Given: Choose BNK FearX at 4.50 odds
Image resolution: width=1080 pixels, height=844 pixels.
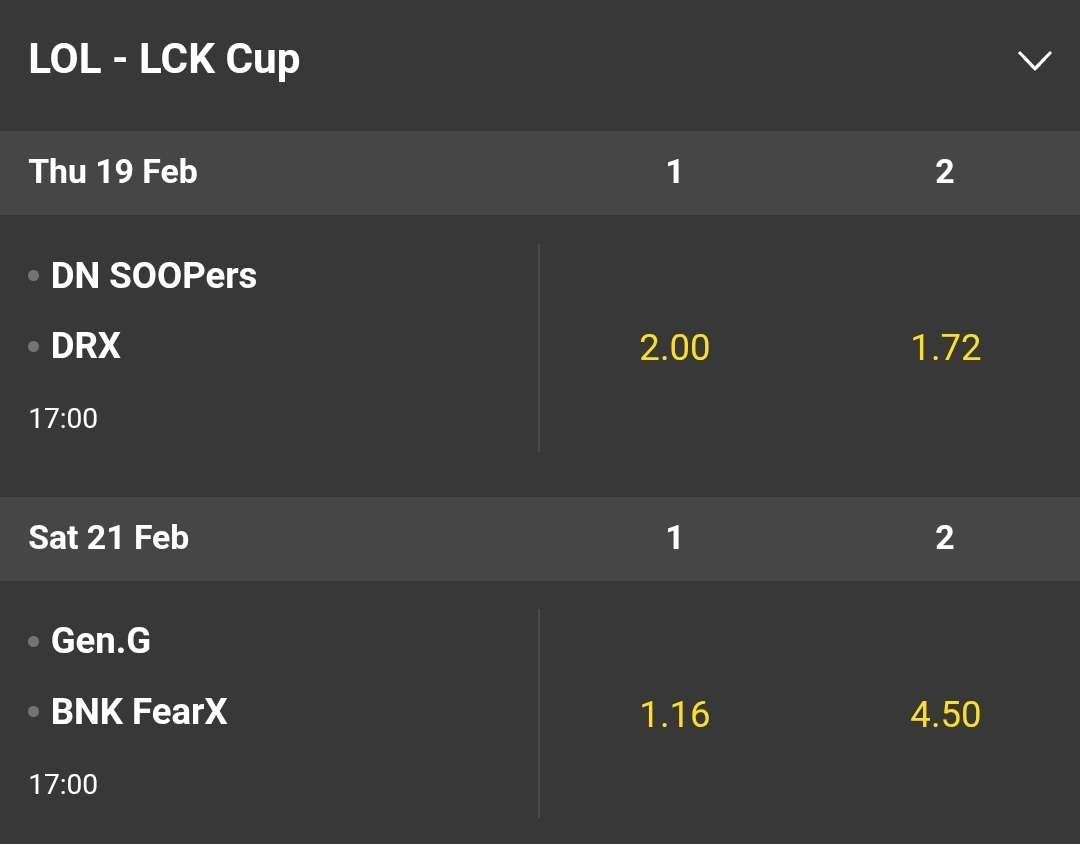Looking at the screenshot, I should 945,714.
